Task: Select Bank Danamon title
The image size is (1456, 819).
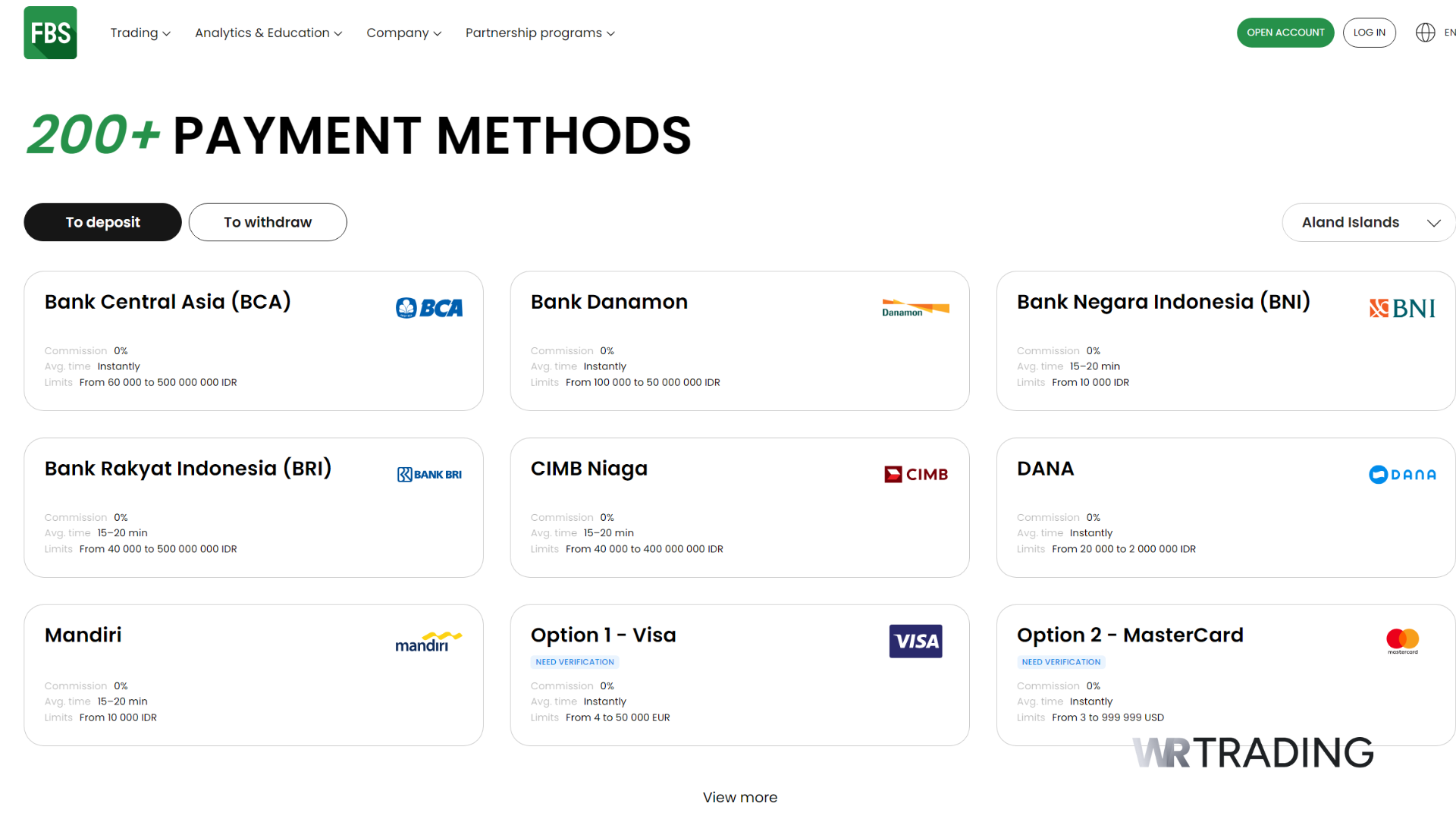Action: [609, 302]
